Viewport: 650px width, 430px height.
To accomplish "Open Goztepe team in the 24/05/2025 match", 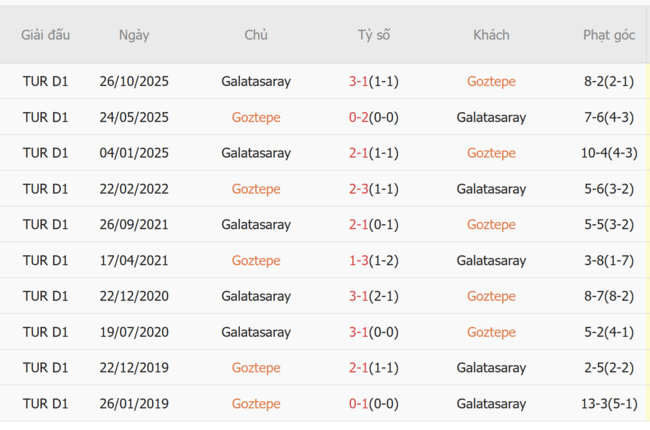I will point(256,117).
